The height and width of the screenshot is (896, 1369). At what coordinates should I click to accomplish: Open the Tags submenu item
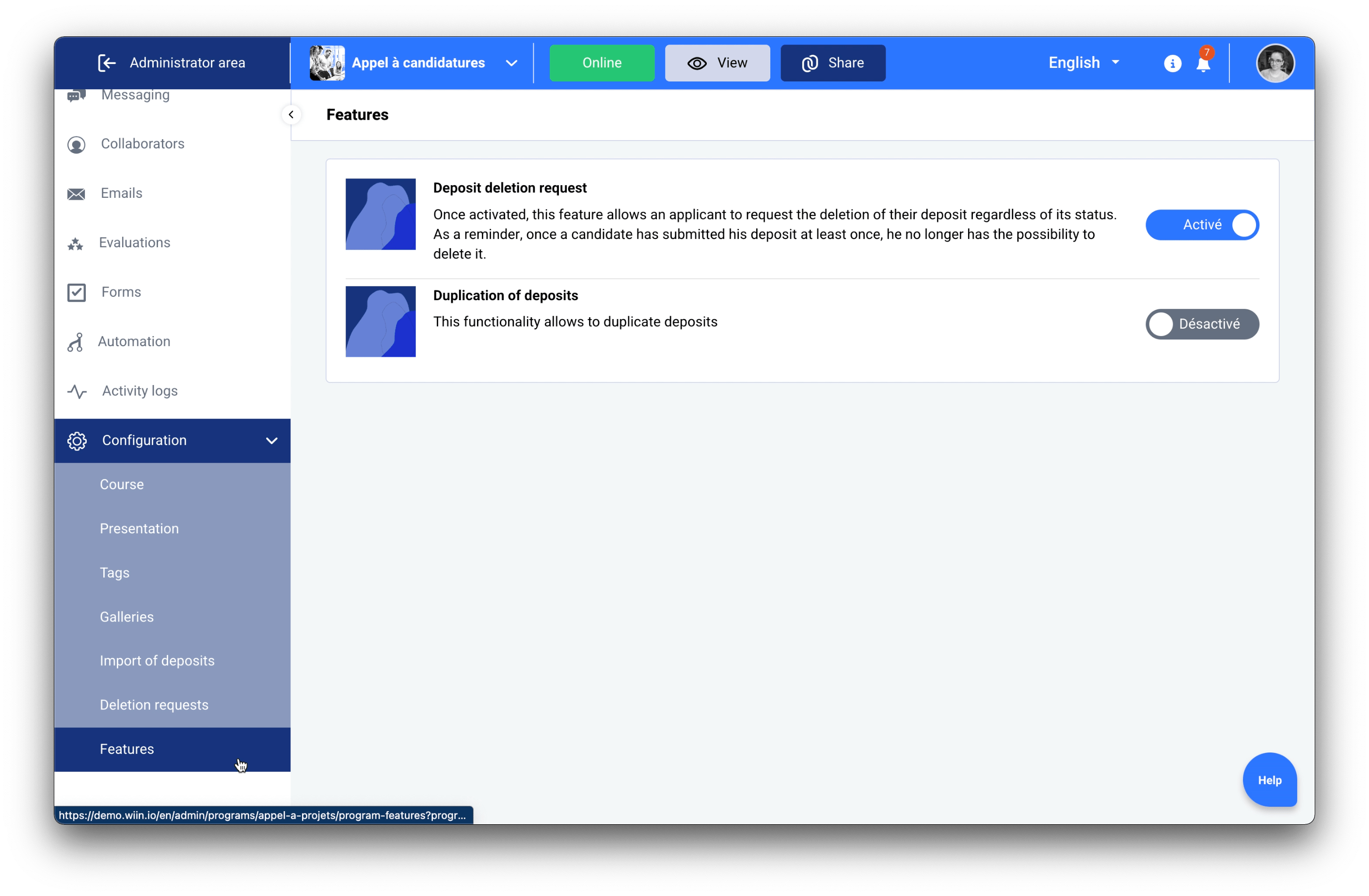[172, 573]
